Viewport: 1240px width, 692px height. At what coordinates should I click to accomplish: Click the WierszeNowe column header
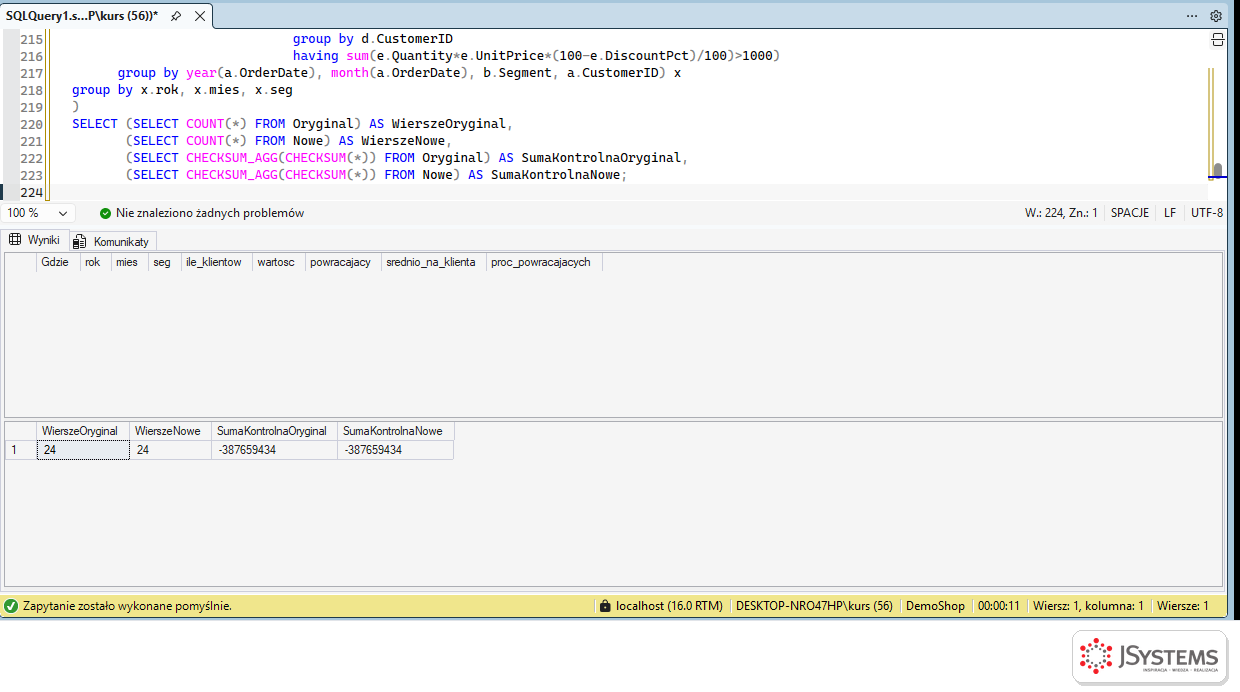[x=171, y=431]
